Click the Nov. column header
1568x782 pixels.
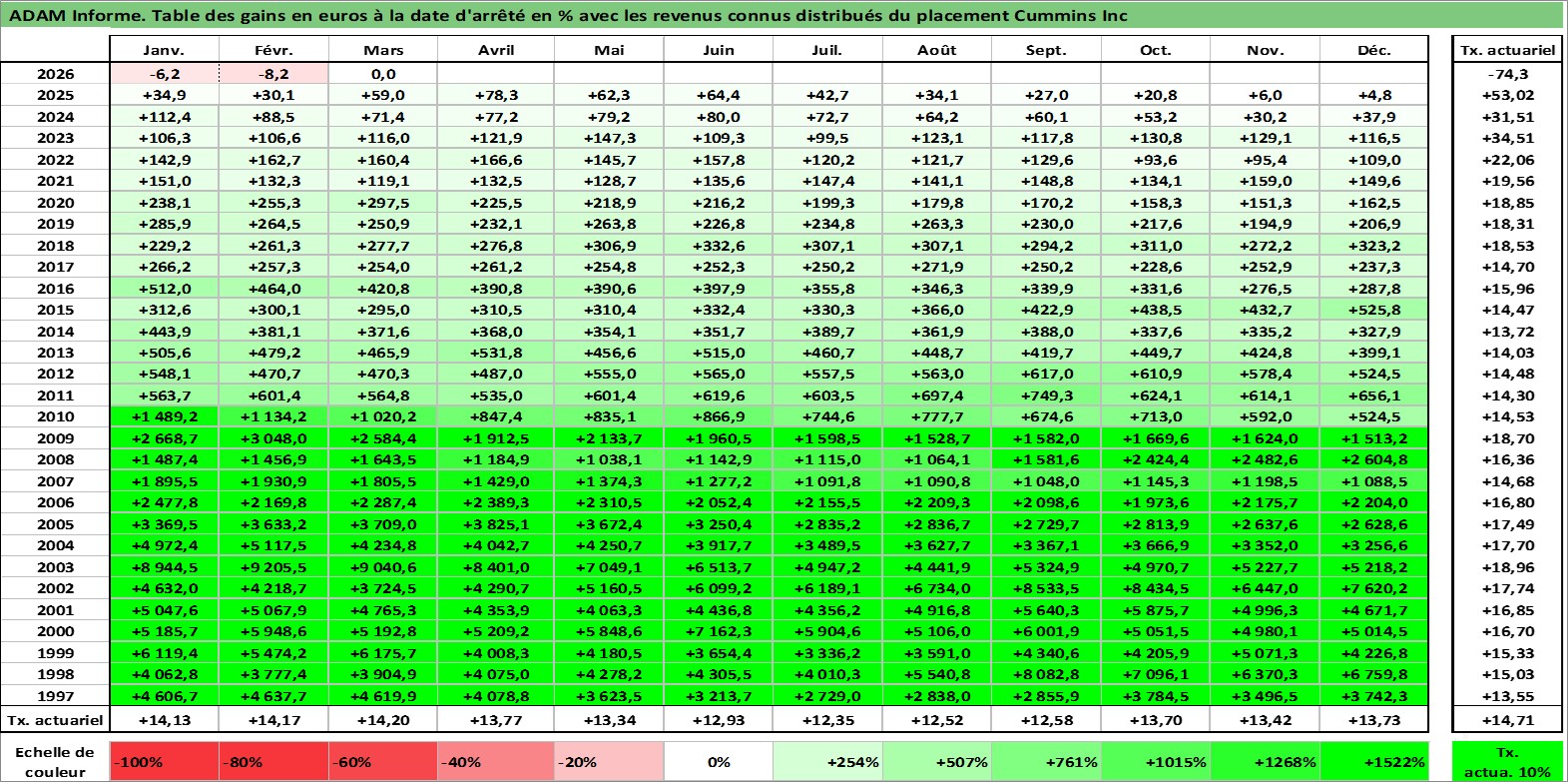click(1265, 50)
